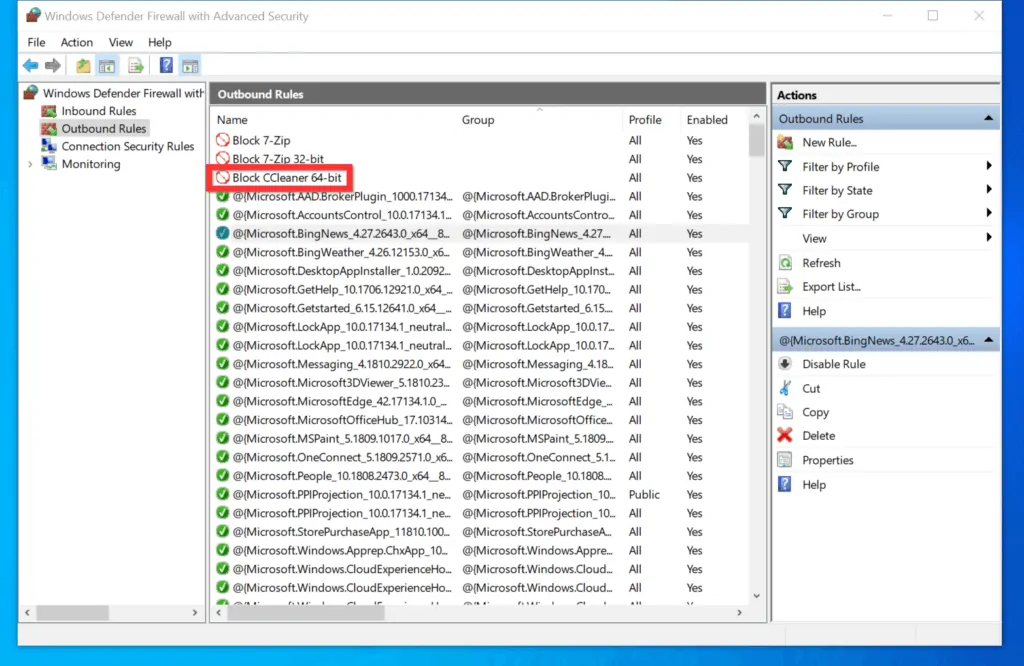Toggle the console tree visibility icon

[x=106, y=65]
